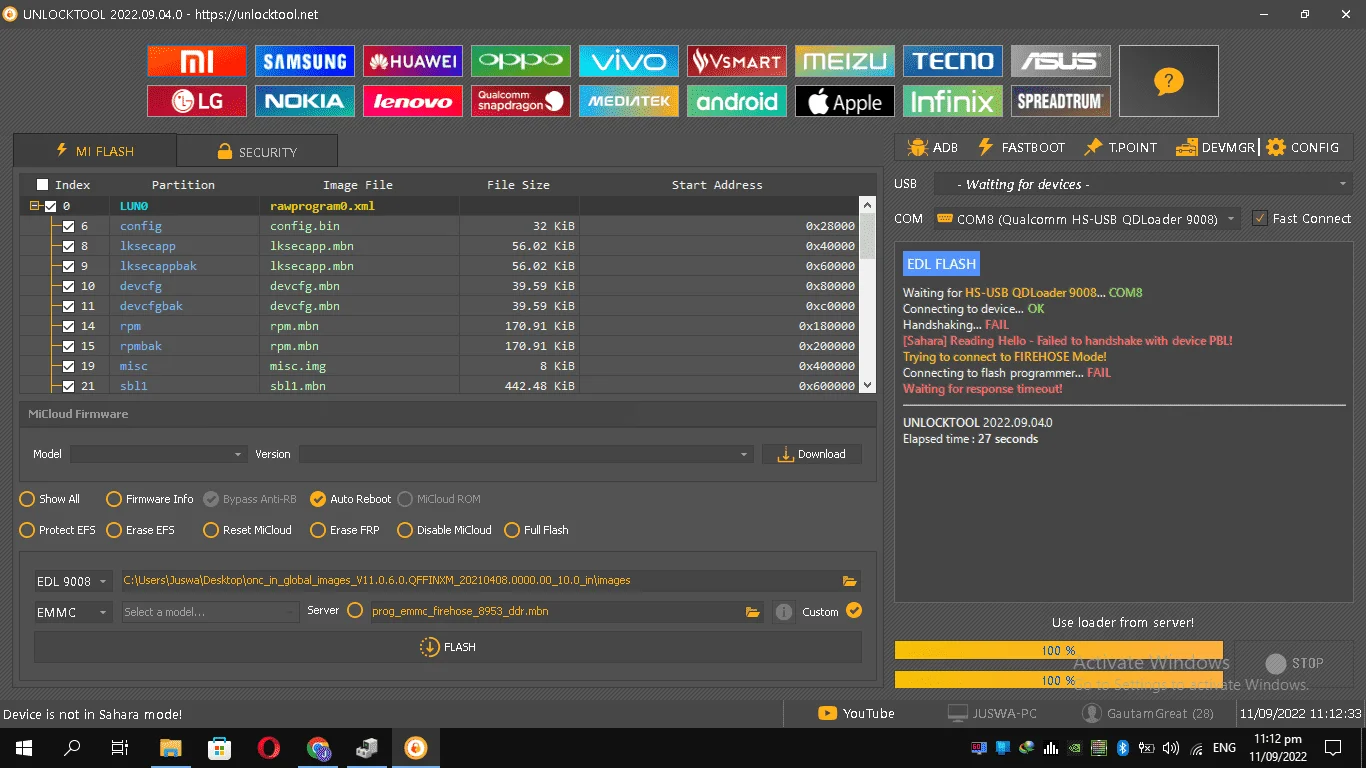
Task: Click the EDL FLASH log label
Action: click(x=941, y=264)
